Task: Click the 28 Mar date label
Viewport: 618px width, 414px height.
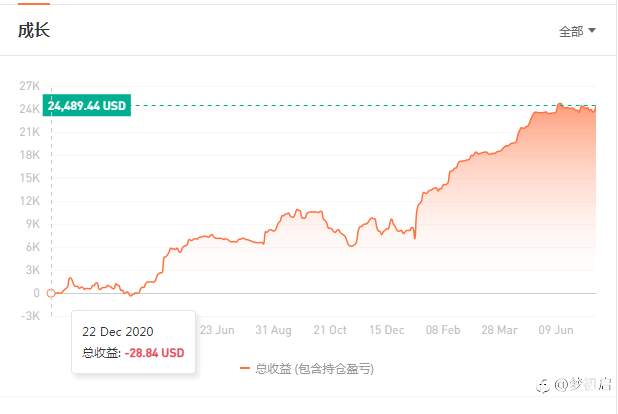Action: (x=500, y=330)
